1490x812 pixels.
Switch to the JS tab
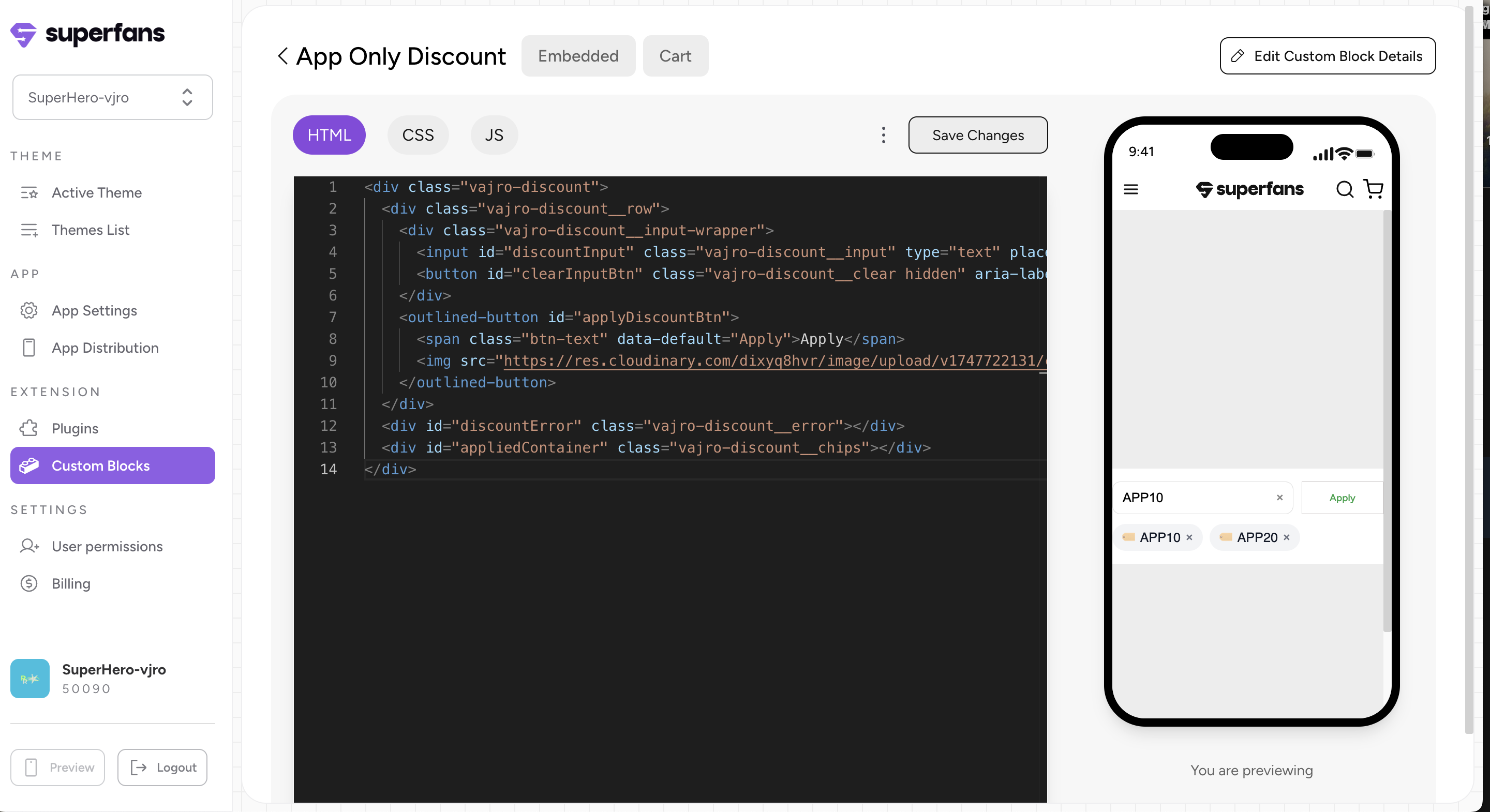(494, 135)
